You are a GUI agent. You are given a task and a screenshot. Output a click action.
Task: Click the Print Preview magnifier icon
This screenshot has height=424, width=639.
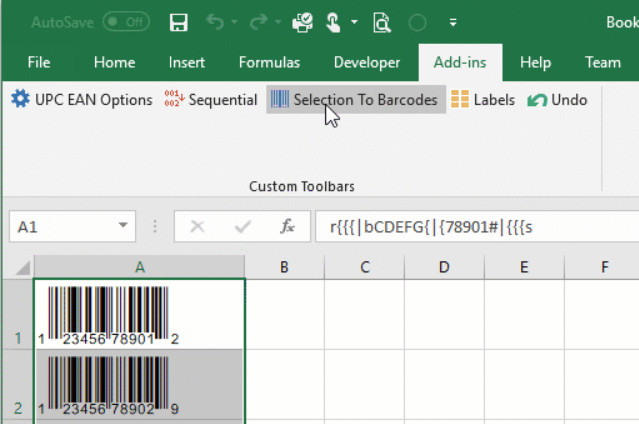[x=382, y=22]
